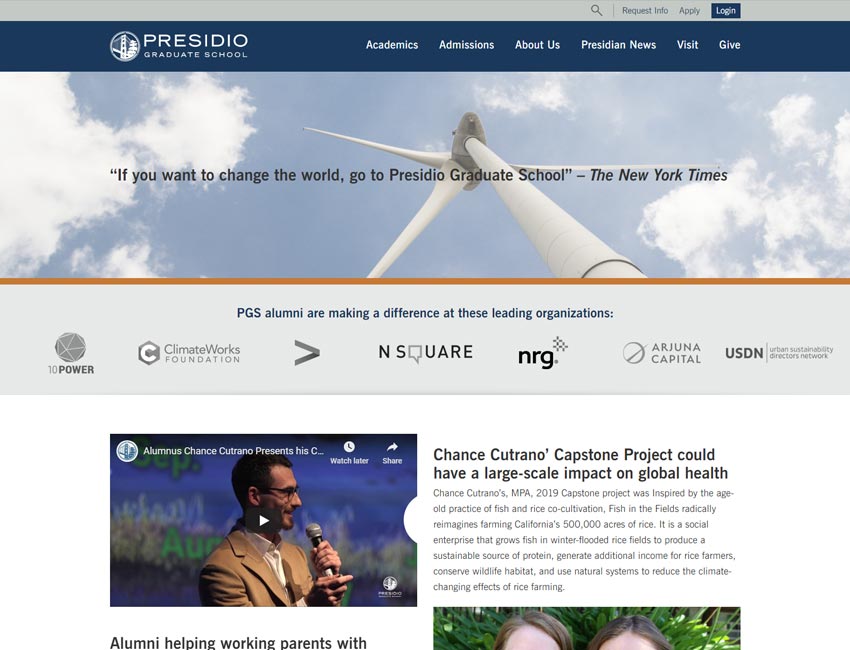Click the Presidio Graduate School logo
Viewport: 850px width, 650px height.
[179, 46]
